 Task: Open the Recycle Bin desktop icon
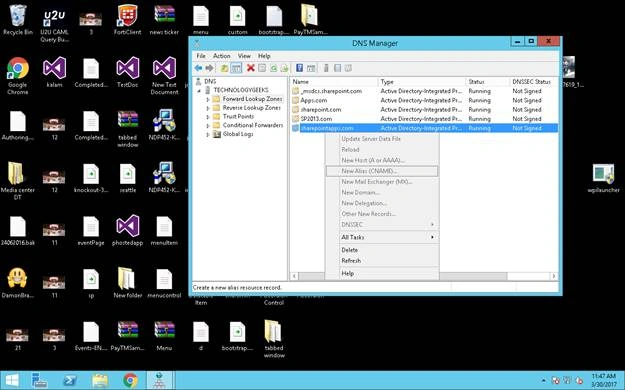pyautogui.click(x=18, y=20)
